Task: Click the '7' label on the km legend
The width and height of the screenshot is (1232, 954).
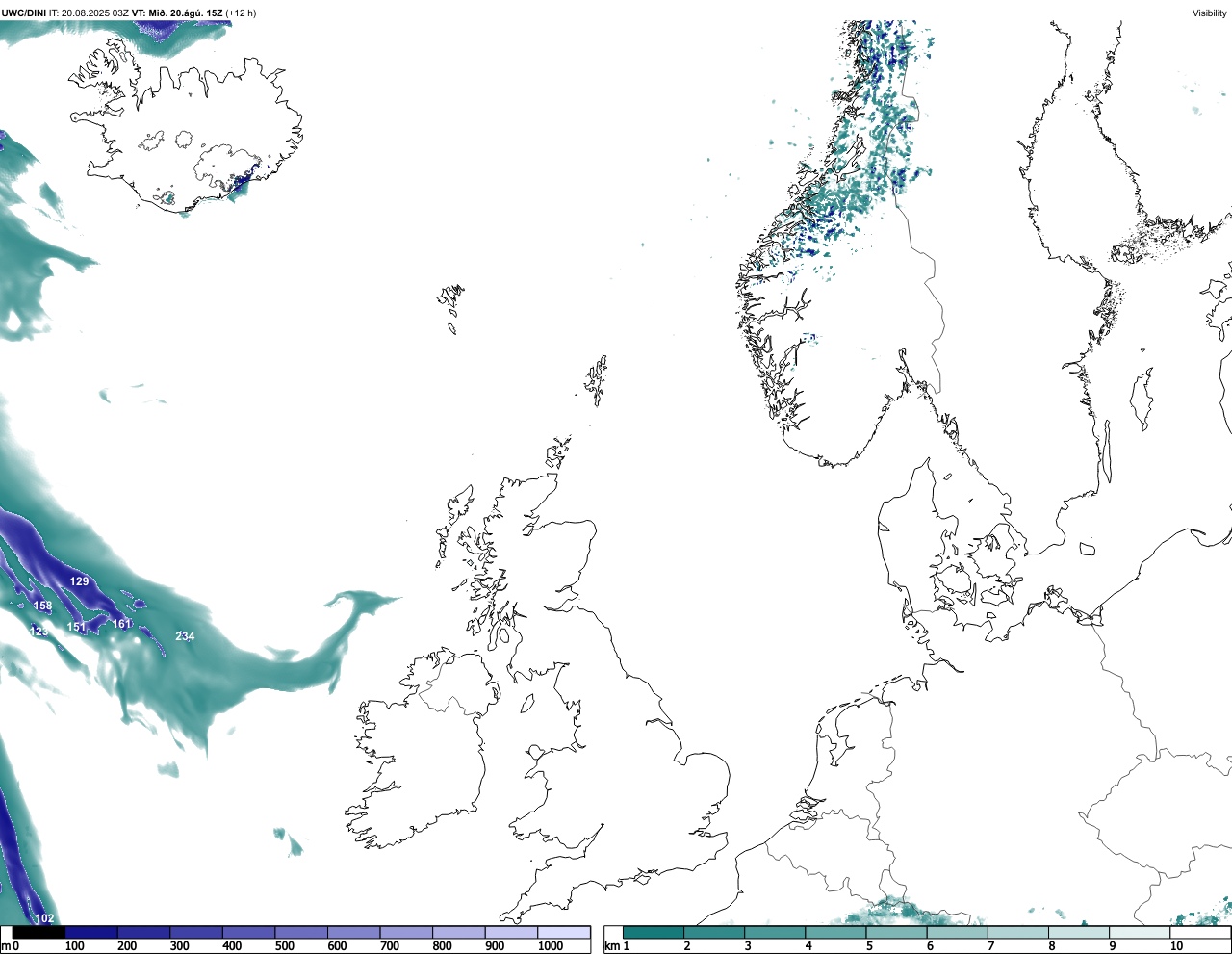Action: (990, 946)
